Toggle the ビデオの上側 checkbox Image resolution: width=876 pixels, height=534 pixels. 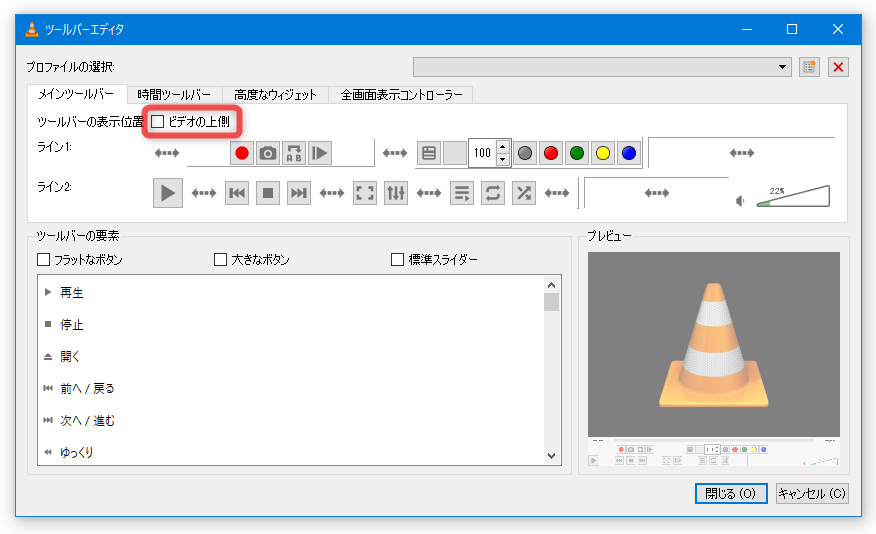(x=158, y=122)
